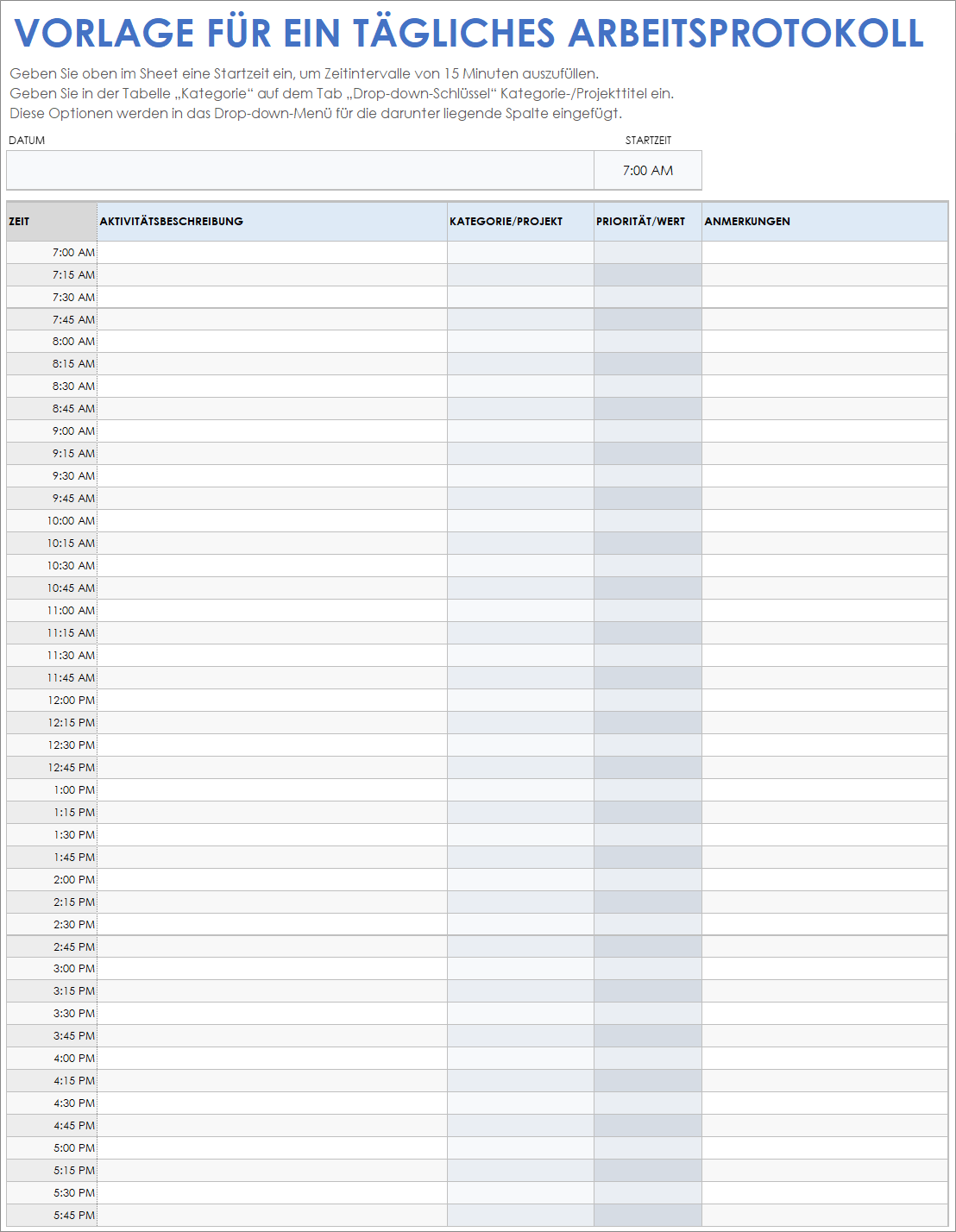Open the Kategorie/Projekt dropdown cell for 3:00 PM
The image size is (956, 1232).
[520, 969]
